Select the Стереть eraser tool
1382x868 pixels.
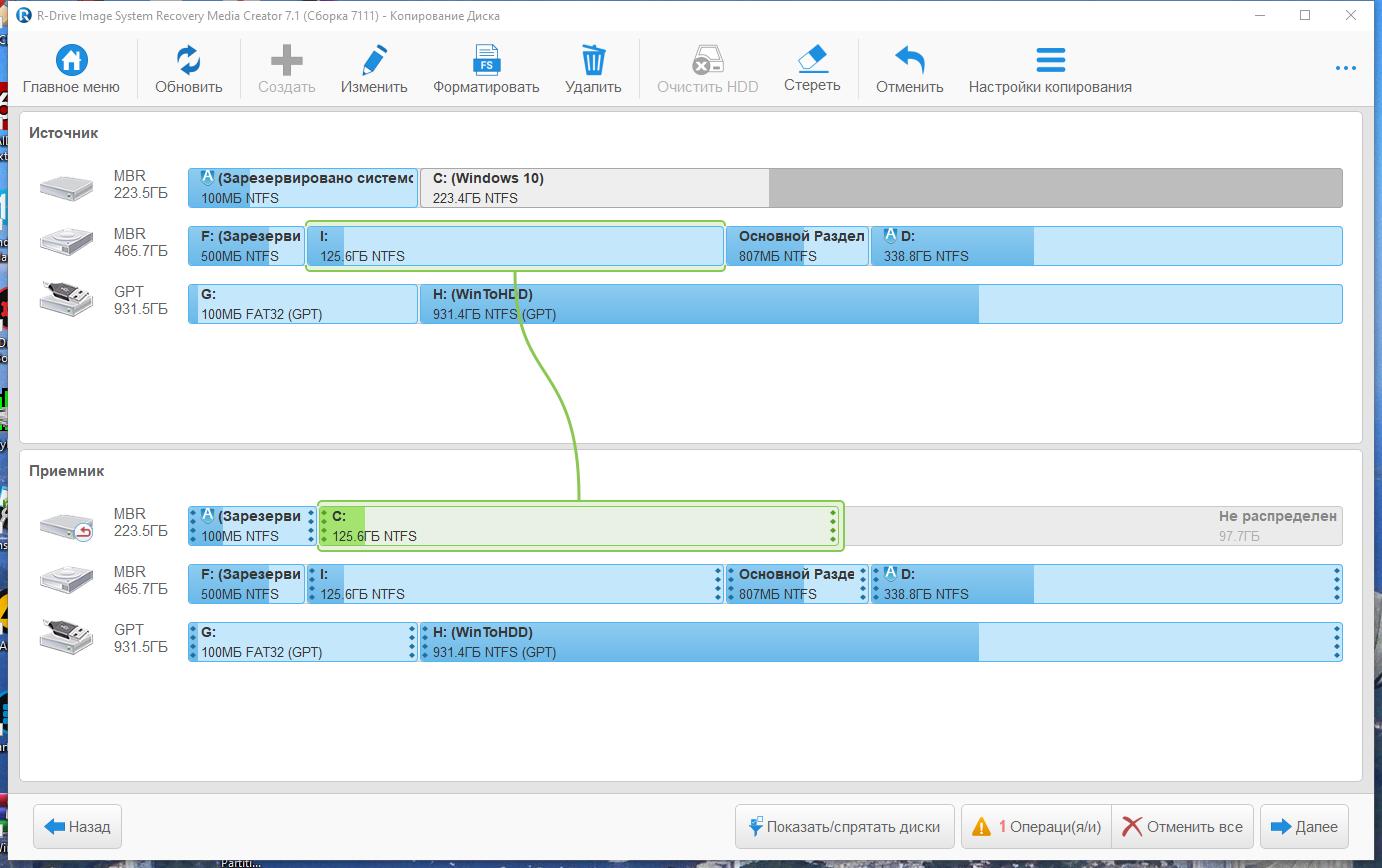tap(812, 59)
